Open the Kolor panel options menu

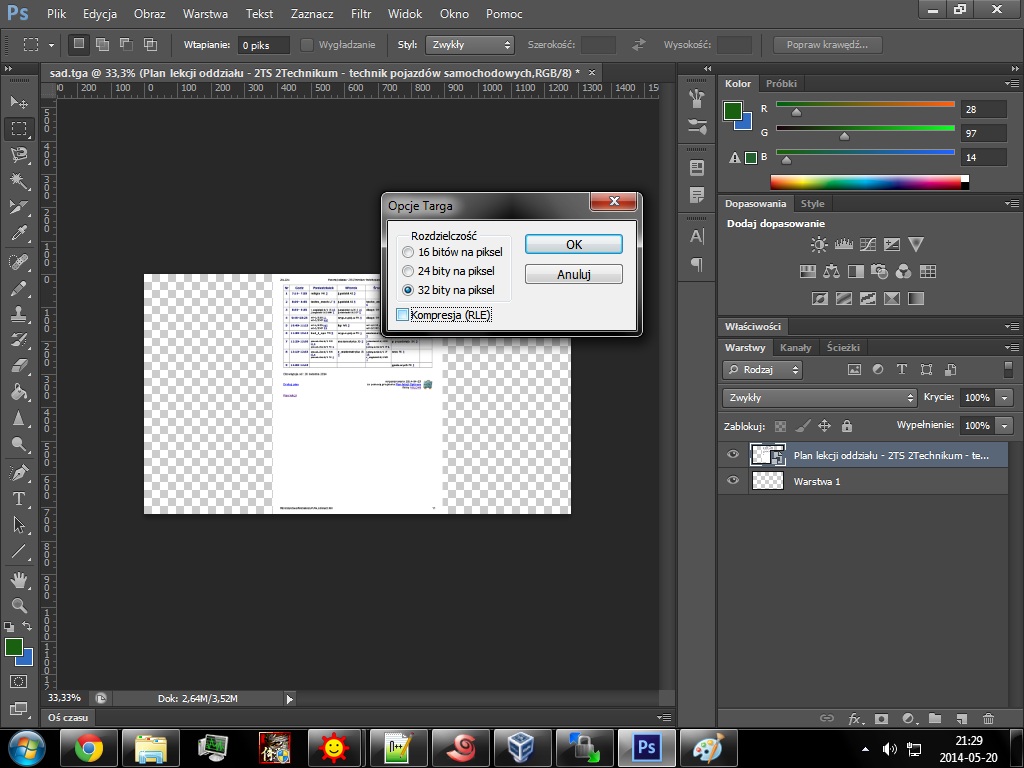[x=1012, y=84]
